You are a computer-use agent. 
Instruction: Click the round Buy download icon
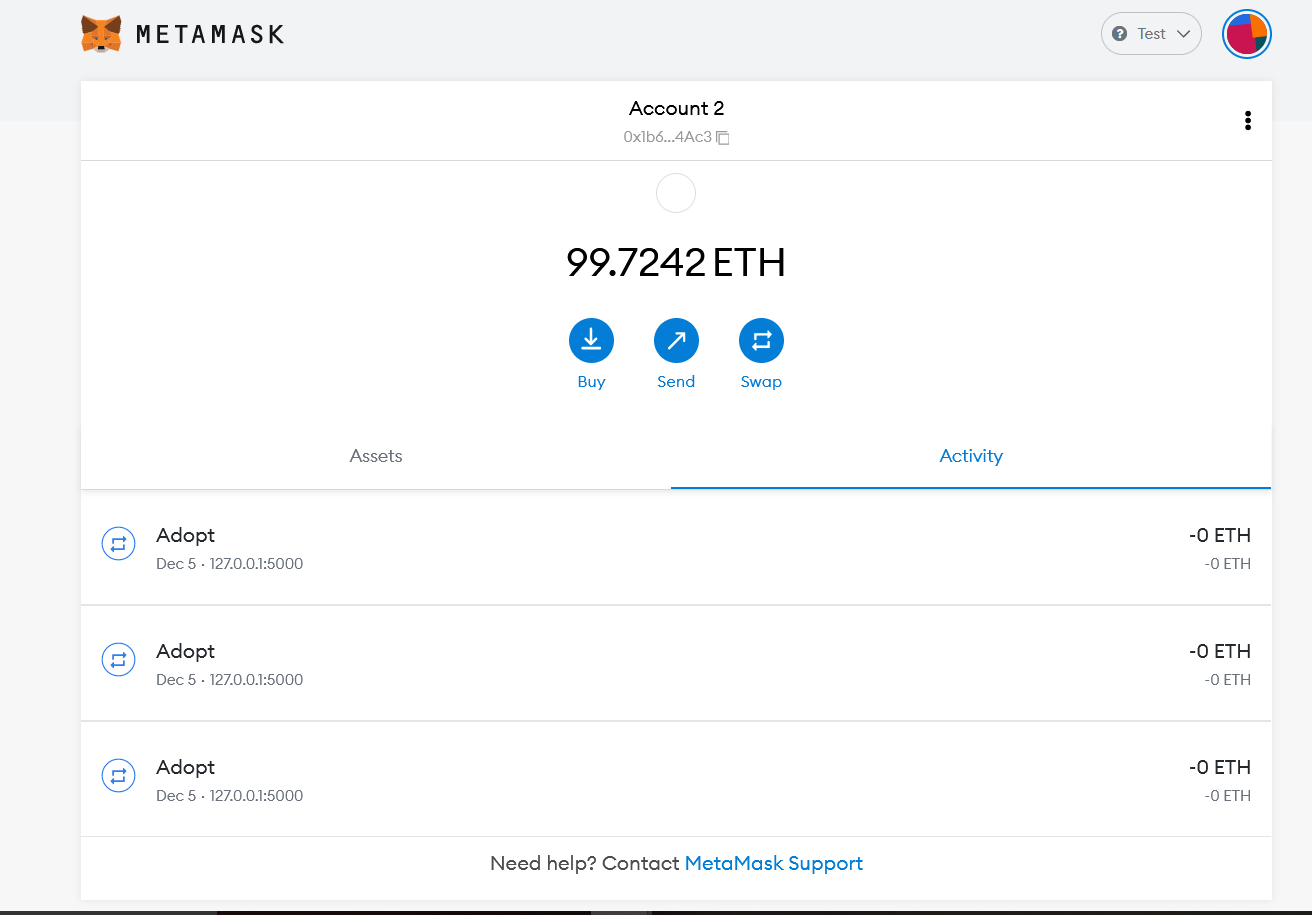pos(591,341)
